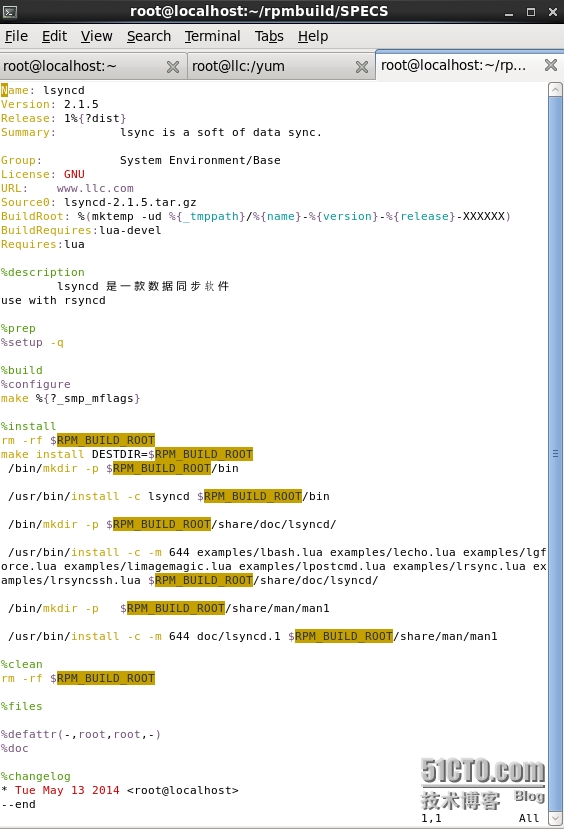Close the root@llc:/yum tab
Image resolution: width=564 pixels, height=829 pixels.
pos(362,67)
